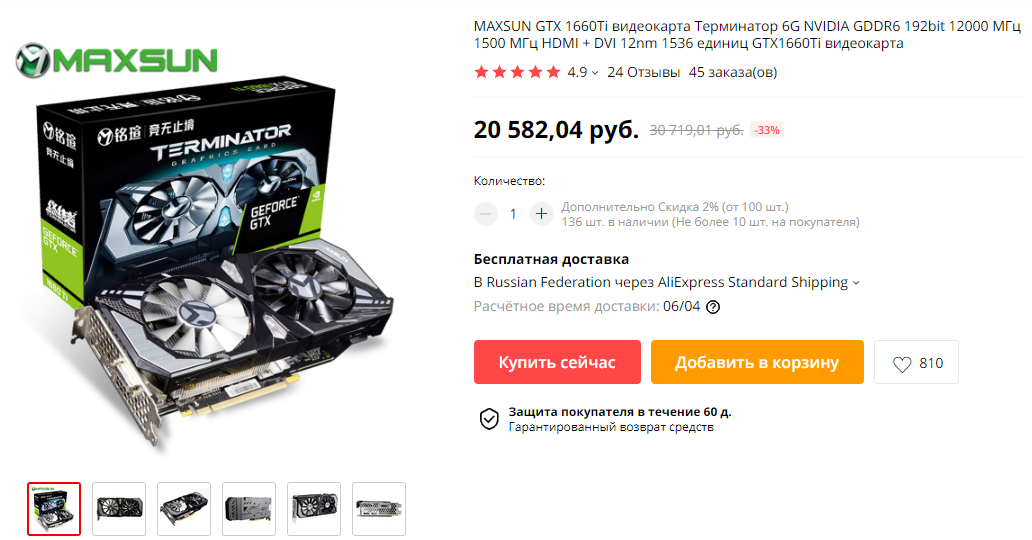
Task: Click the buyer protection shield icon
Action: pyautogui.click(x=489, y=419)
